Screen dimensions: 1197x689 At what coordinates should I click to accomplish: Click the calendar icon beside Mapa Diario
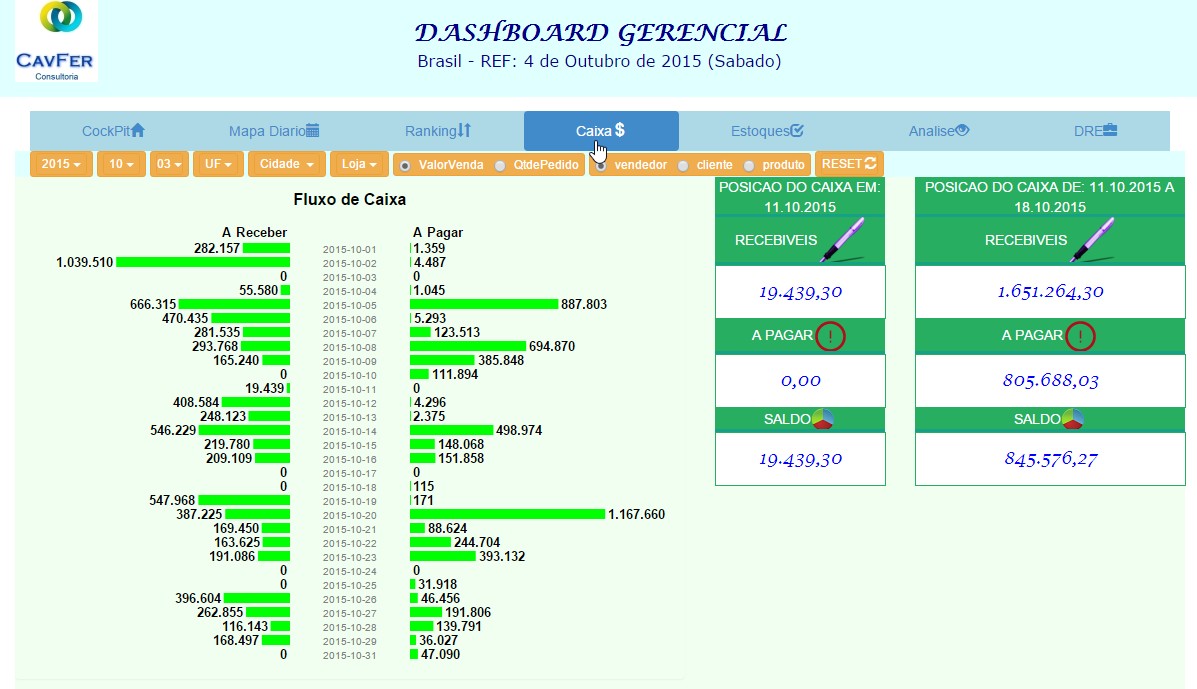pos(312,130)
